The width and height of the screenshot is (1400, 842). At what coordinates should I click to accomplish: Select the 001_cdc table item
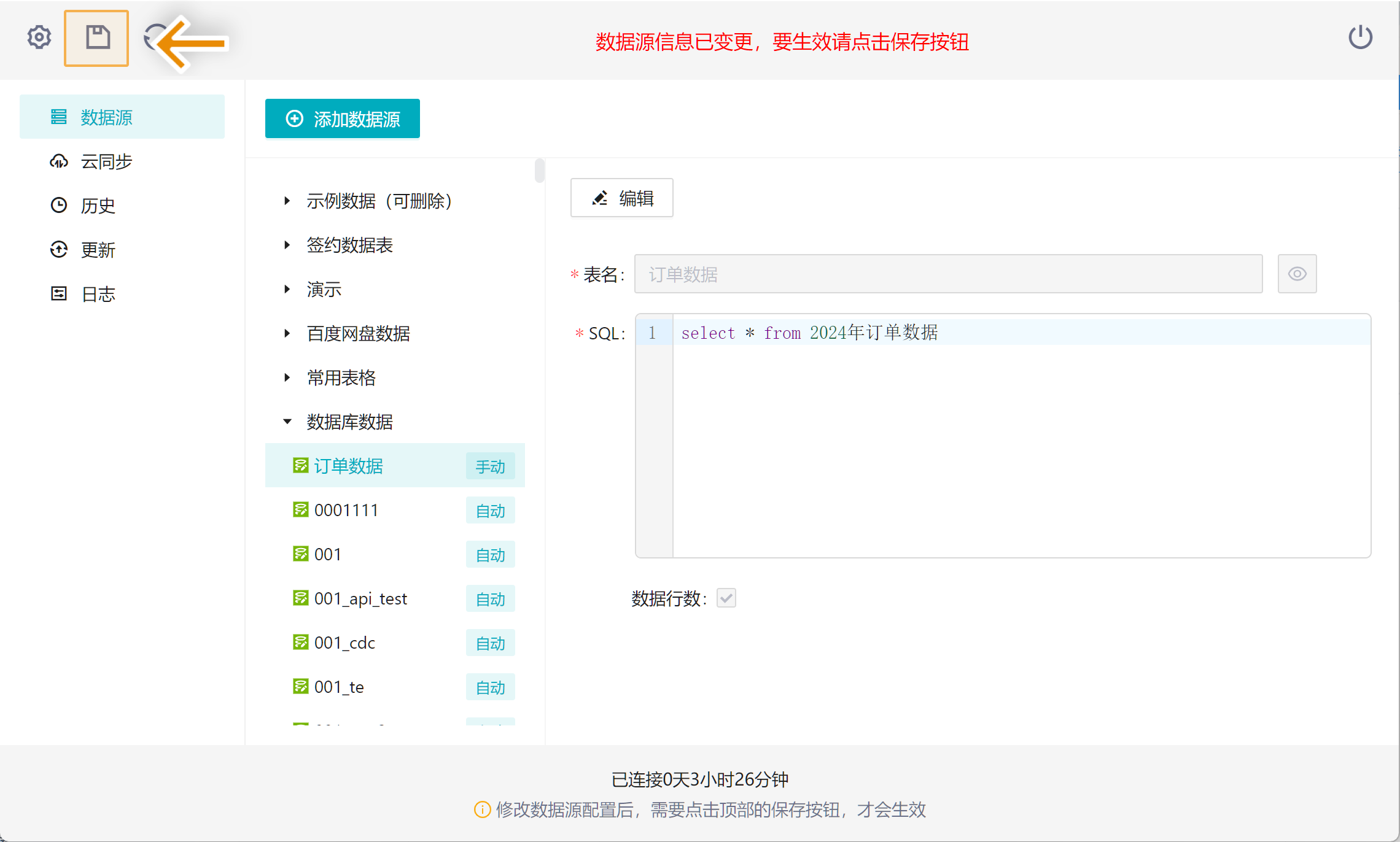pos(395,643)
